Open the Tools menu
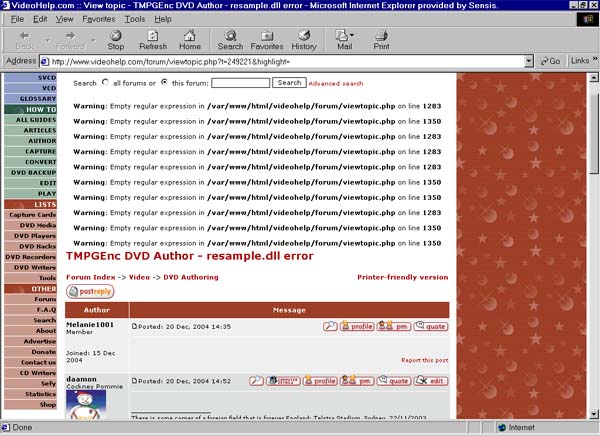 pos(135,19)
